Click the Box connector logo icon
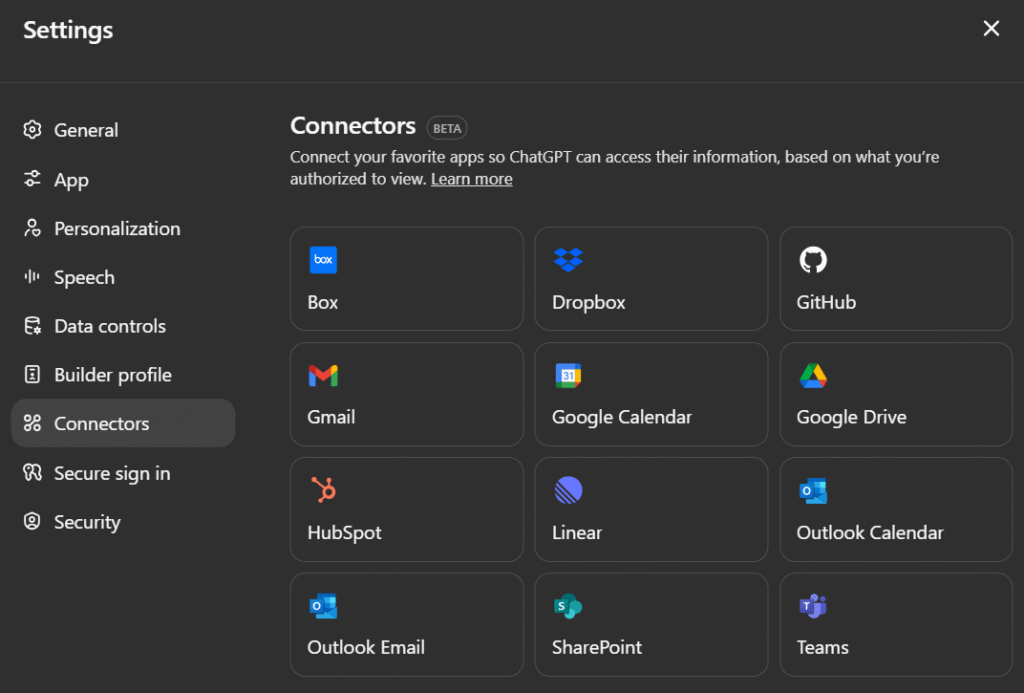The width and height of the screenshot is (1024, 693). point(323,260)
